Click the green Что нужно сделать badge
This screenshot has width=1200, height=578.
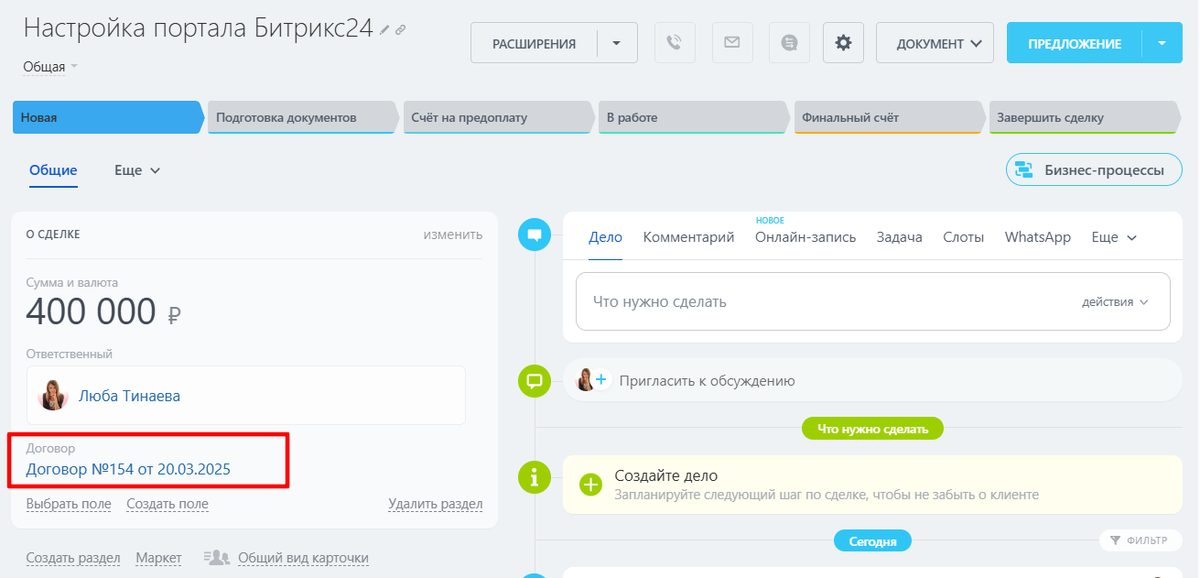pos(873,428)
